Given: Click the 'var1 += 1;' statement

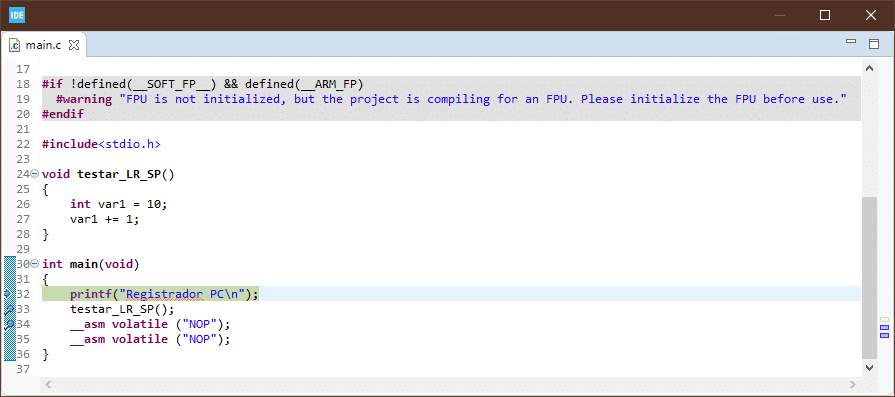Looking at the screenshot, I should coord(104,219).
